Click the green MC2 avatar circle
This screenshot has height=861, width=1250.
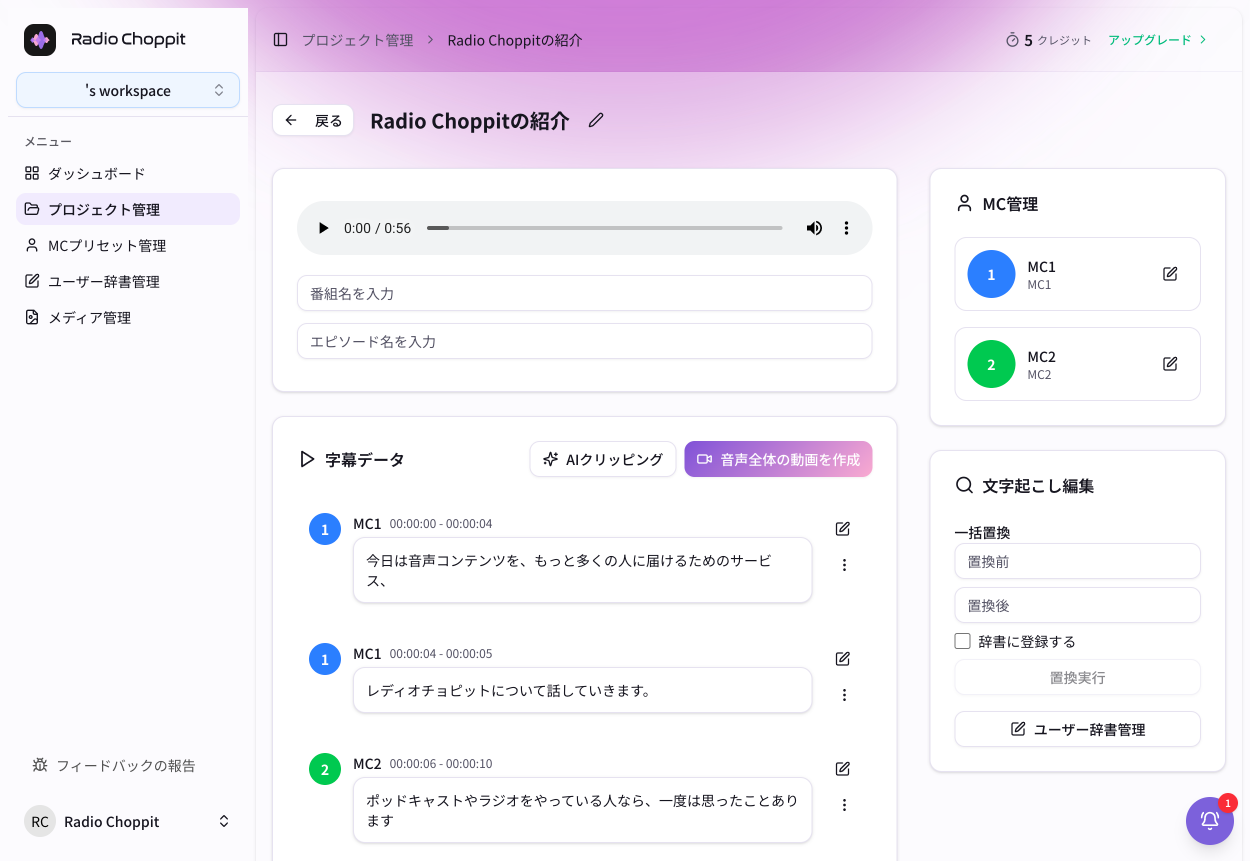point(991,364)
